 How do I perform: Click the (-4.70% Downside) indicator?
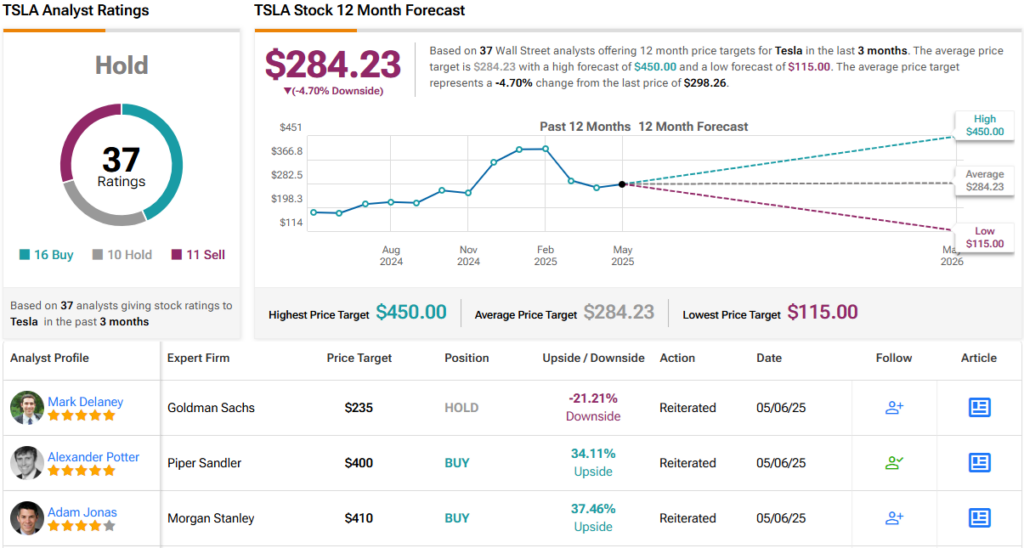333,91
